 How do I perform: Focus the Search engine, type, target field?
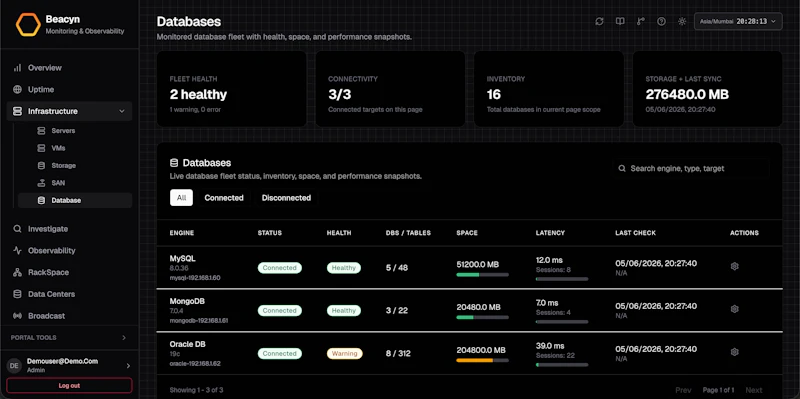point(691,168)
